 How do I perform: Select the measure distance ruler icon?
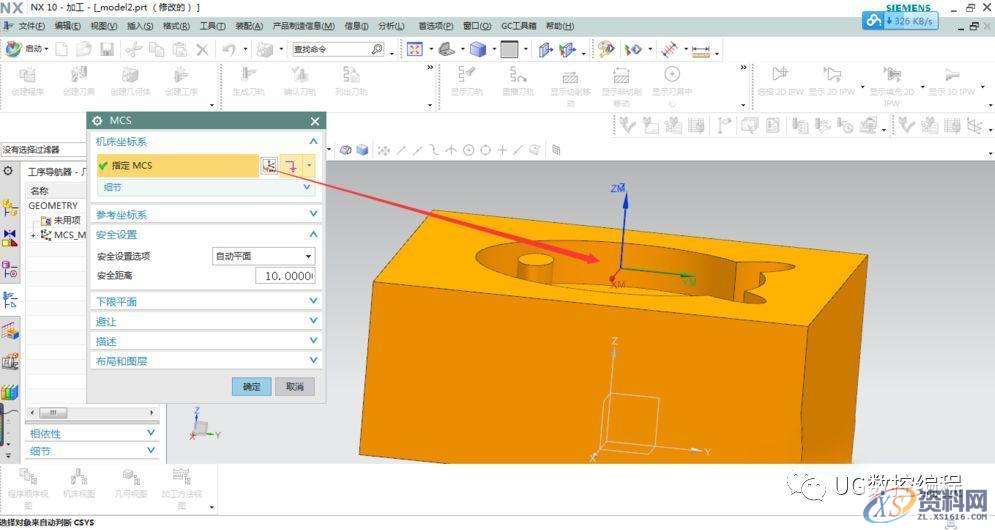[700, 48]
